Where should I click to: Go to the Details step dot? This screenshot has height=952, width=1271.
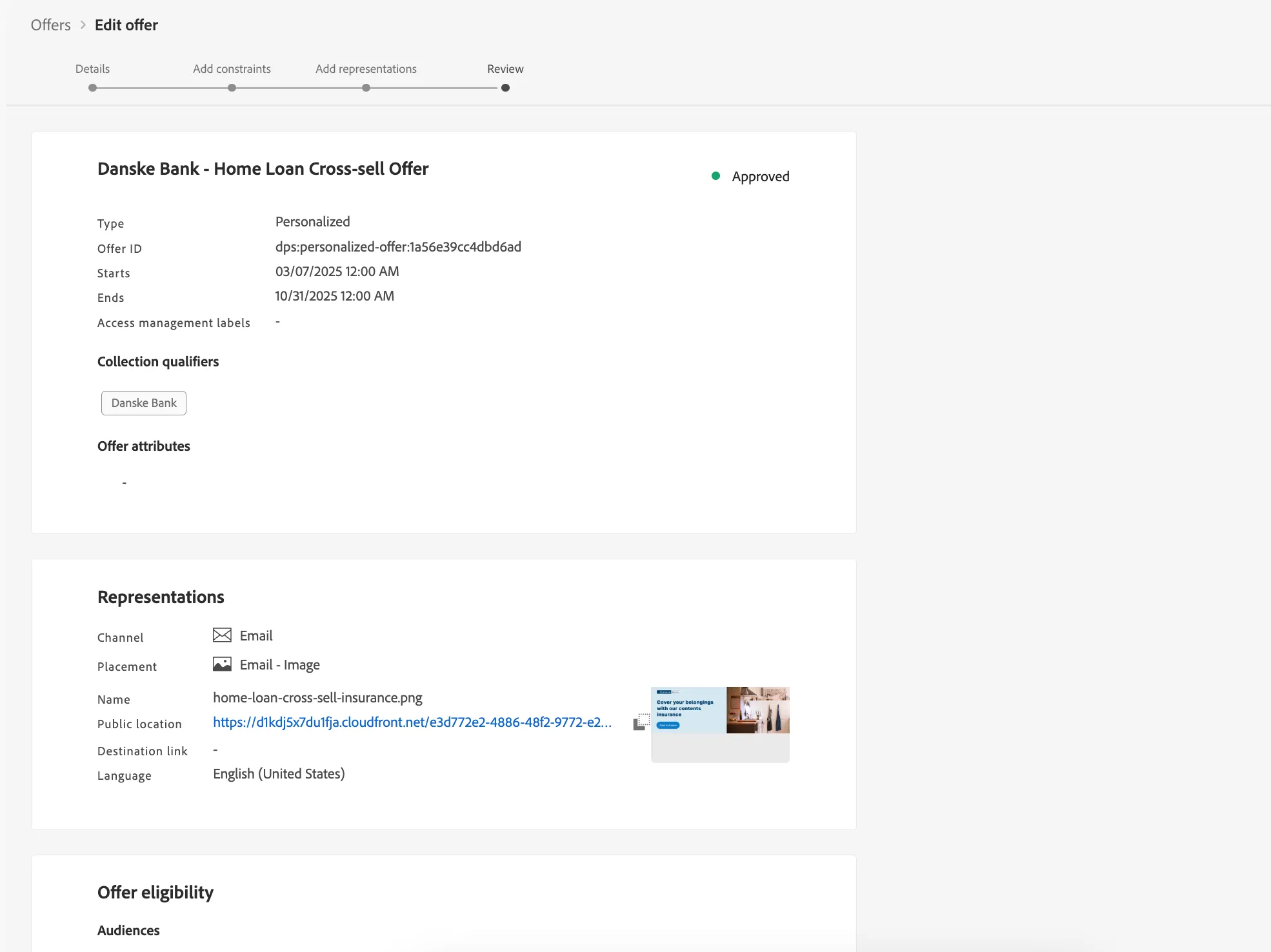93,88
